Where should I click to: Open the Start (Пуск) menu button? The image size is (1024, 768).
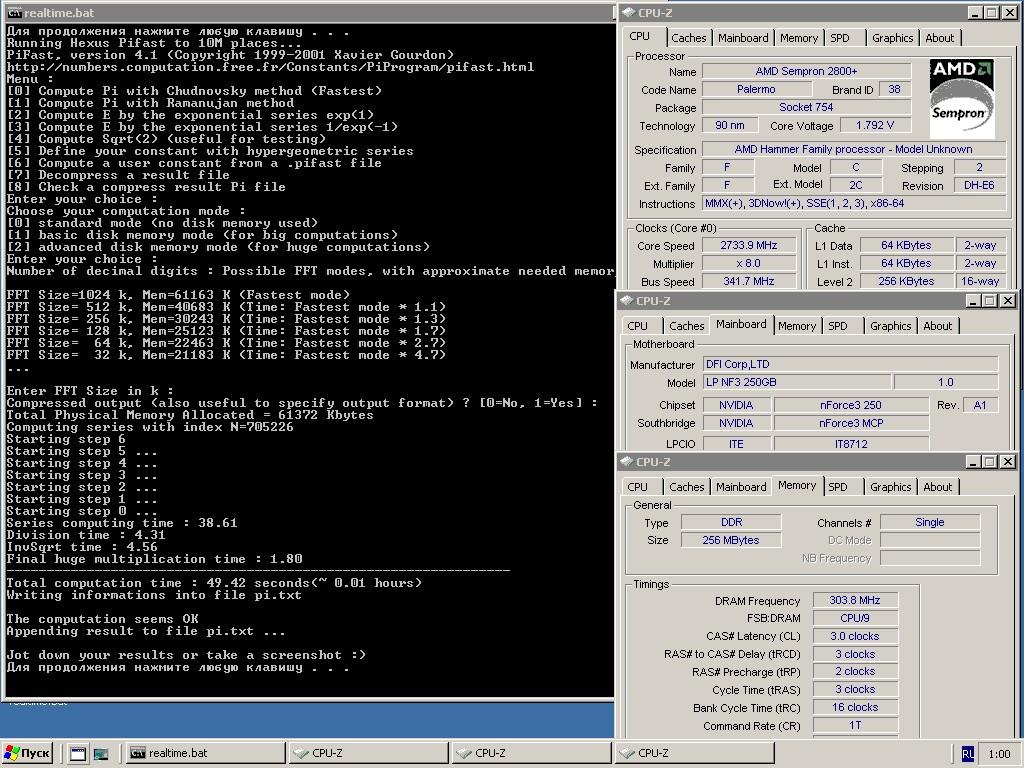pos(27,753)
